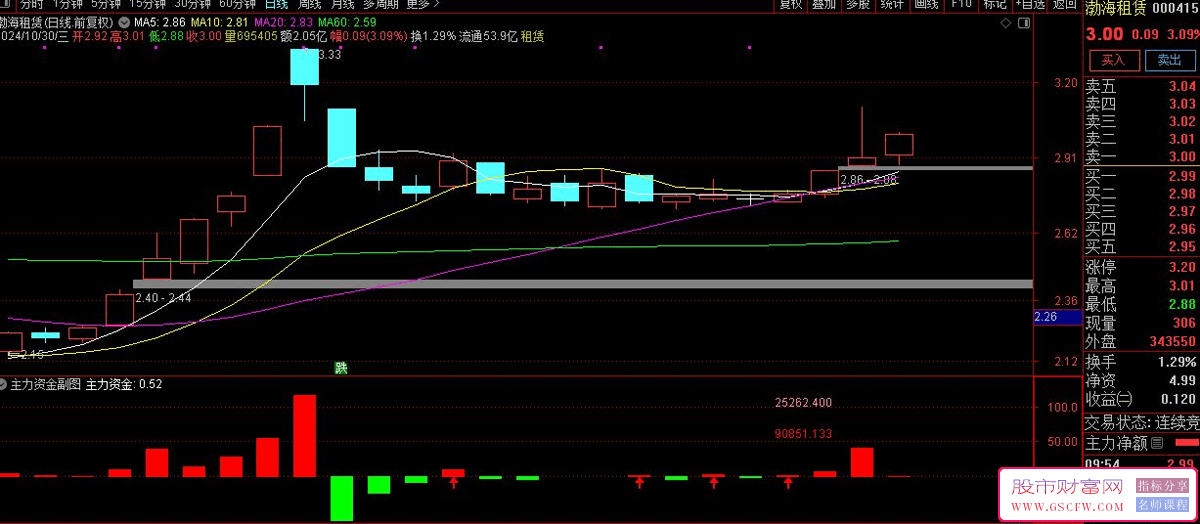Screen dimensions: 1200x524
Task: Click the diamond icon above chart
Action: coord(1004,21)
